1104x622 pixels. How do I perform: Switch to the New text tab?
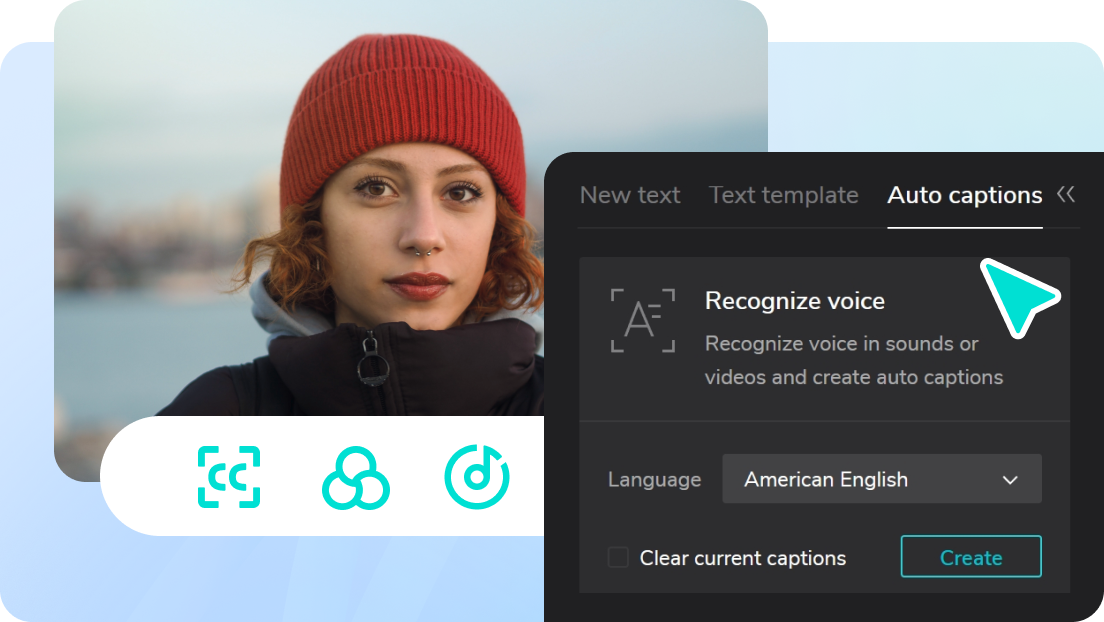point(629,195)
